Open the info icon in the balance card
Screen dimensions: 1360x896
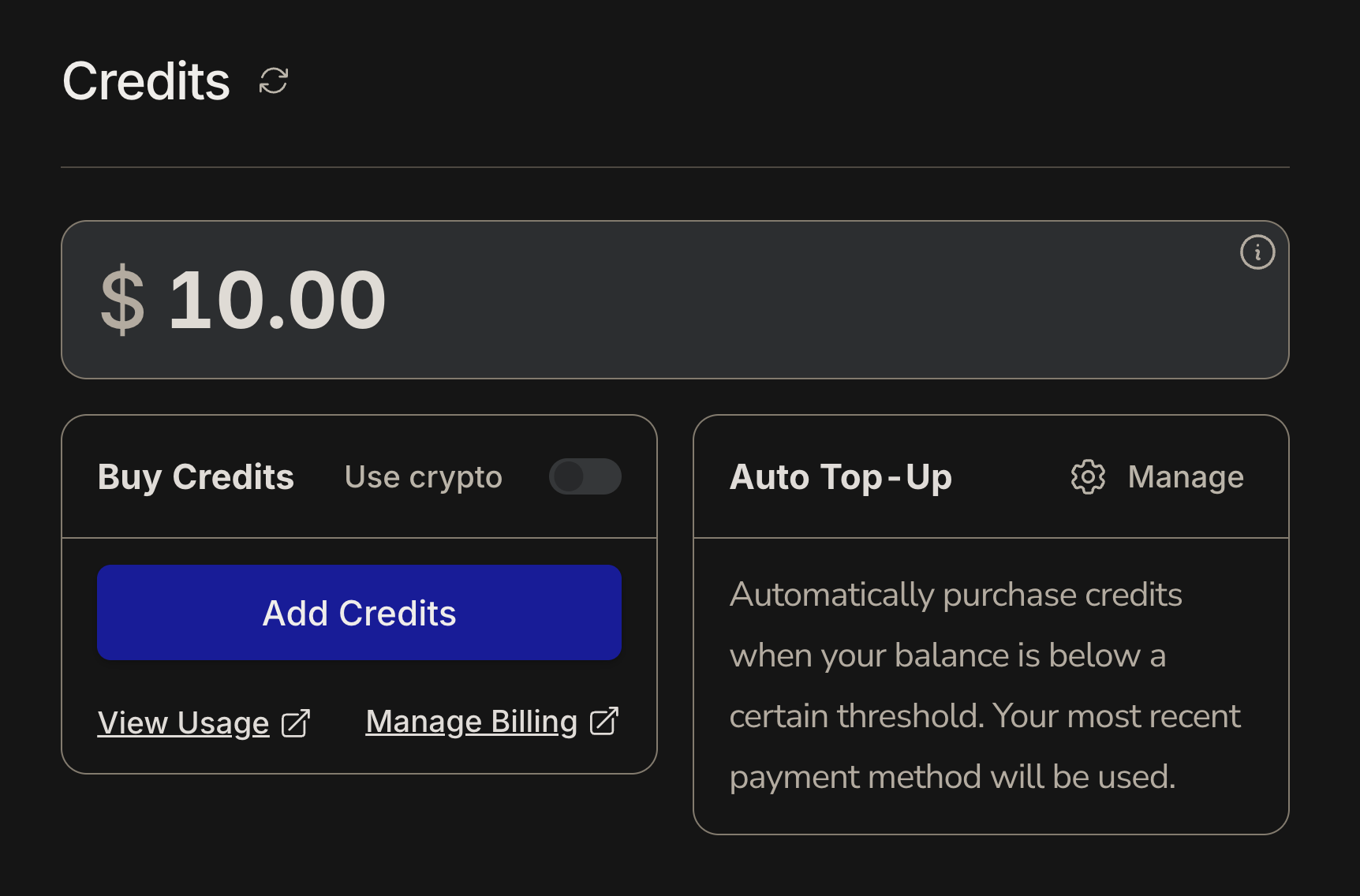point(1257,252)
